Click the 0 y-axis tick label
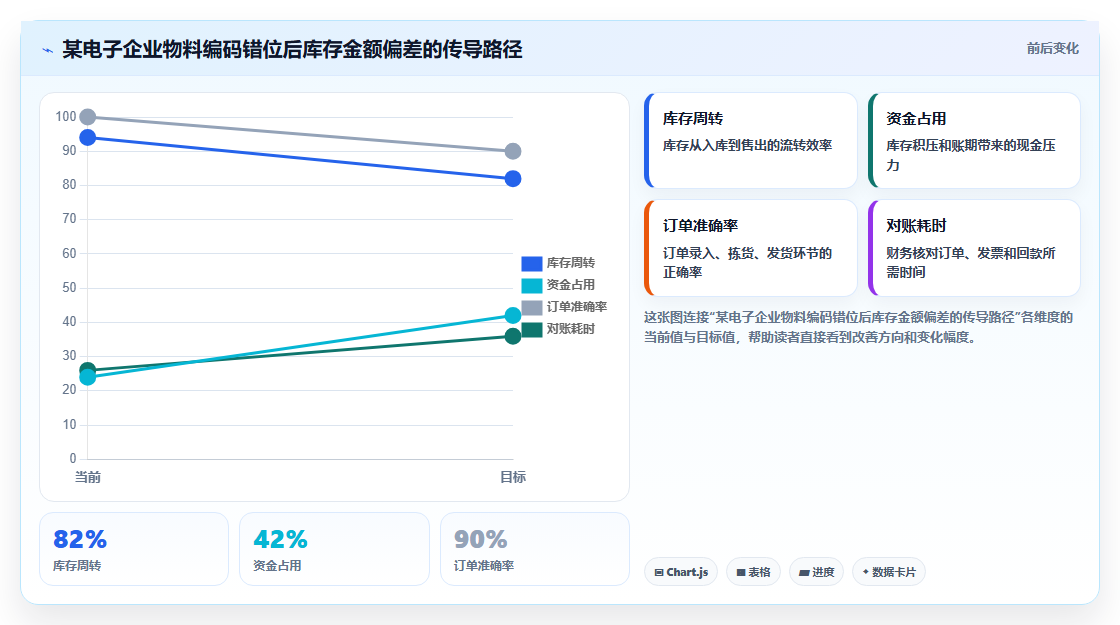This screenshot has width=1120, height=625. coord(73,459)
